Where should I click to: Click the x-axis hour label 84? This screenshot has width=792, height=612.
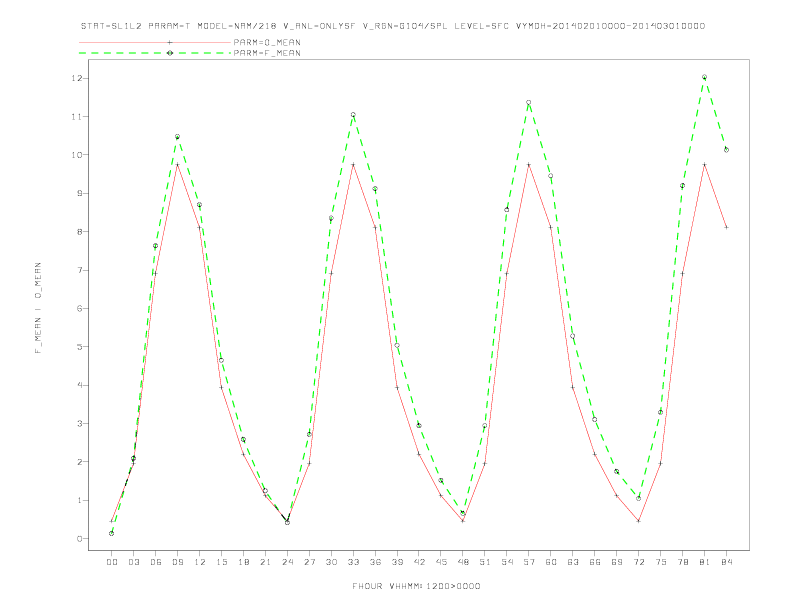click(x=726, y=562)
